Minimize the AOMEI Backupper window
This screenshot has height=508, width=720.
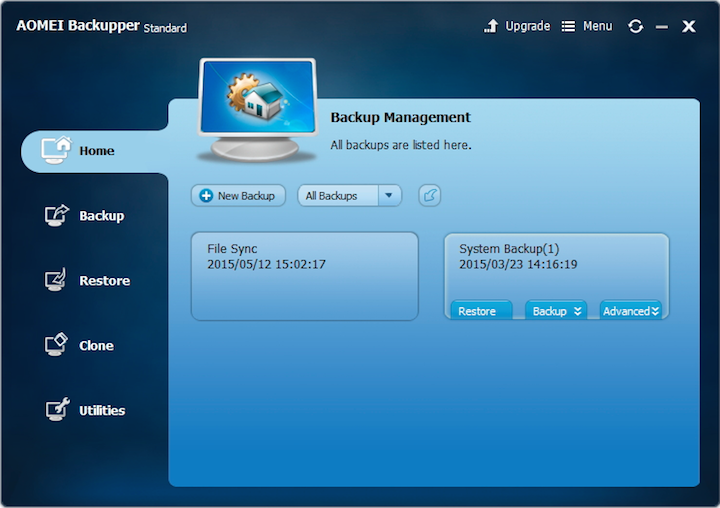coord(662,27)
